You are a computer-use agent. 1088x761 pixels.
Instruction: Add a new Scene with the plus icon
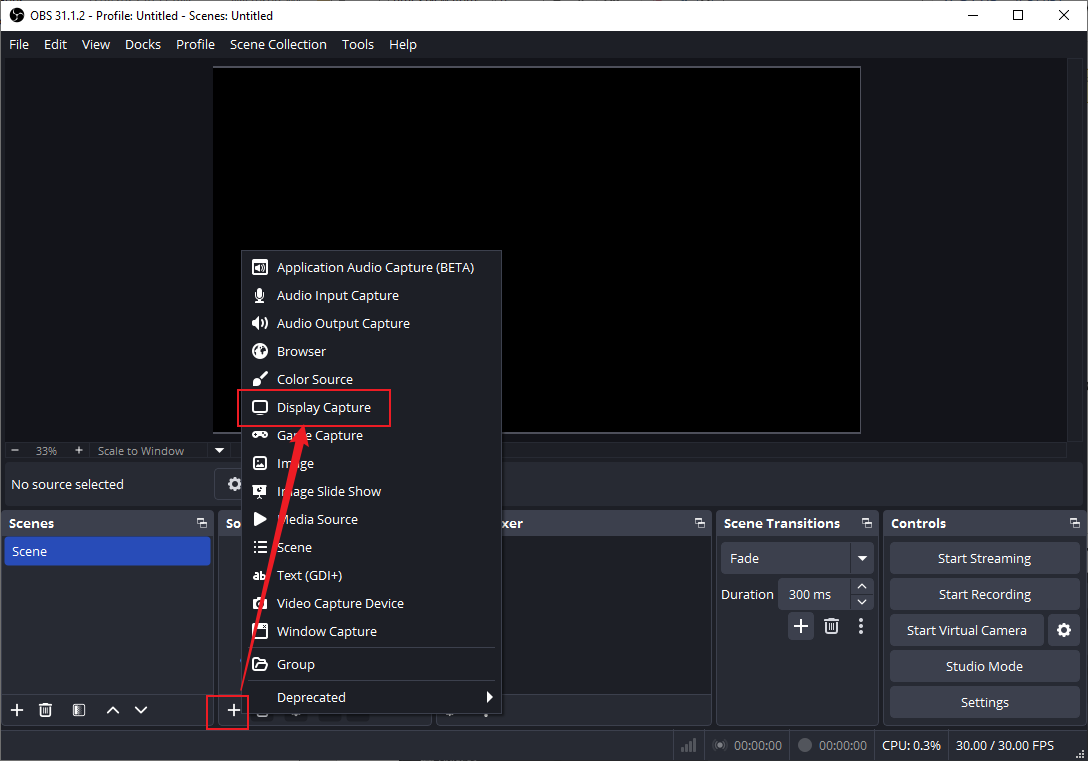click(16, 710)
